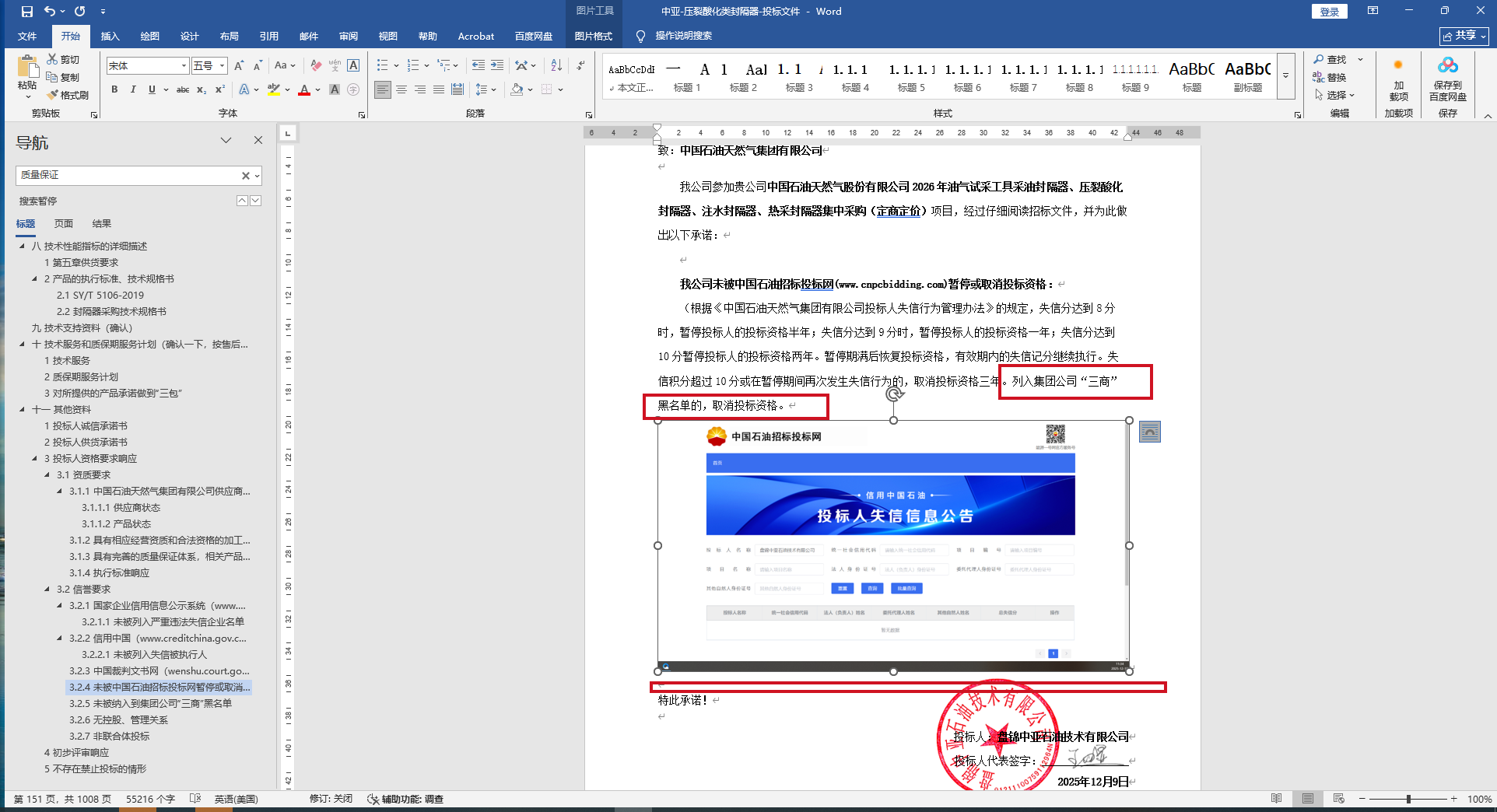Open the navigation pane options dropdown arrow
Viewport: 1497px width, 812px height.
[x=226, y=141]
